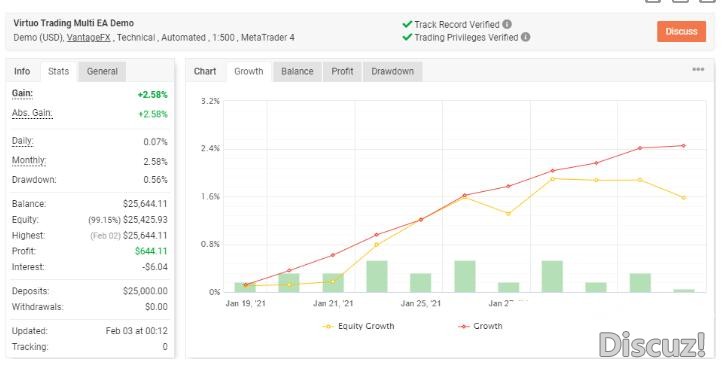Switch to the Balance chart tab
The height and width of the screenshot is (369, 722).
coord(297,71)
